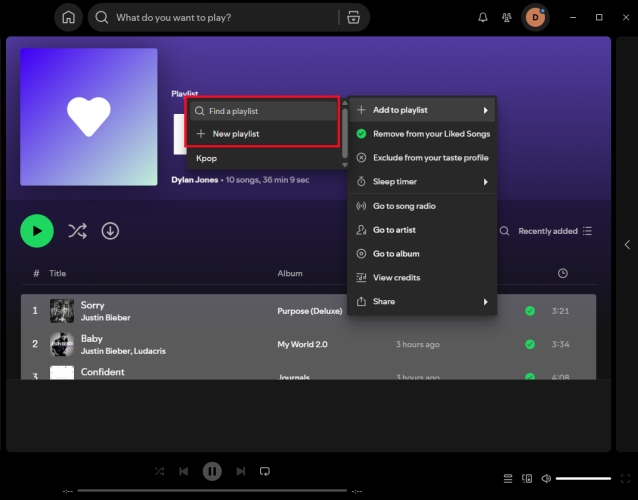This screenshot has width=638, height=500.
Task: Select the song Sorry
Action: click(x=92, y=305)
